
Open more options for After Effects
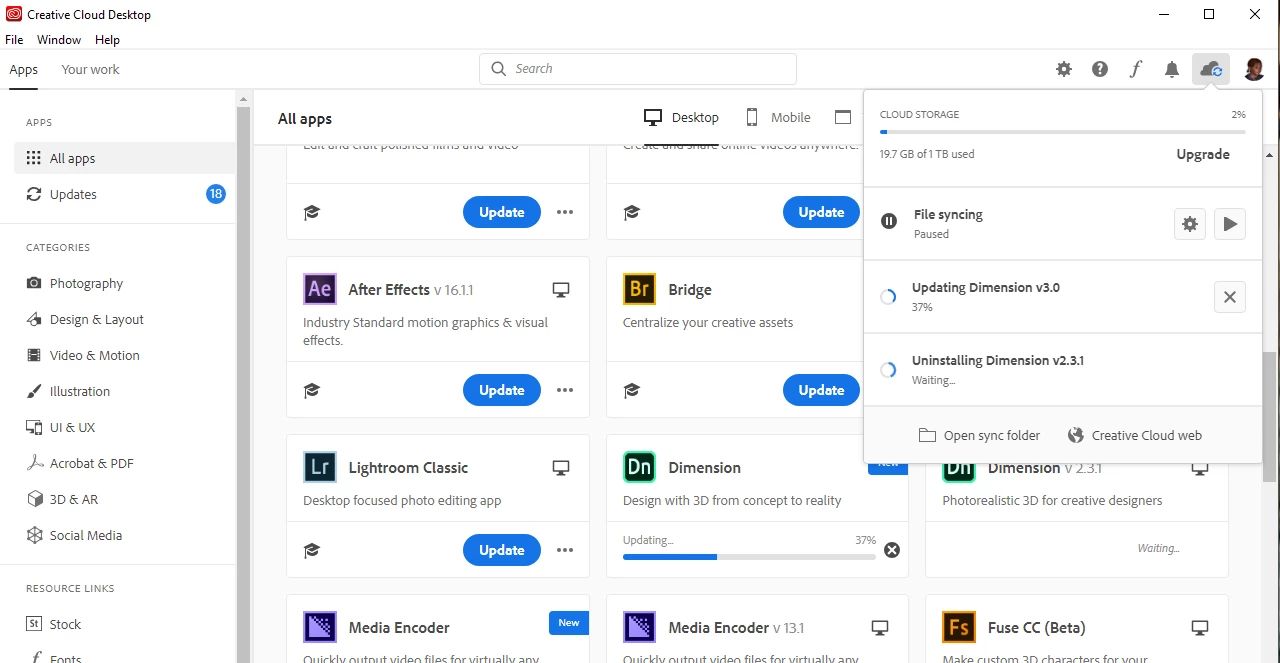(x=565, y=390)
